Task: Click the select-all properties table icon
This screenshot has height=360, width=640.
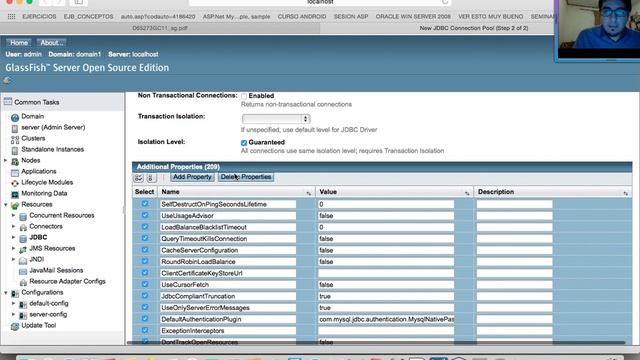Action: (x=138, y=178)
